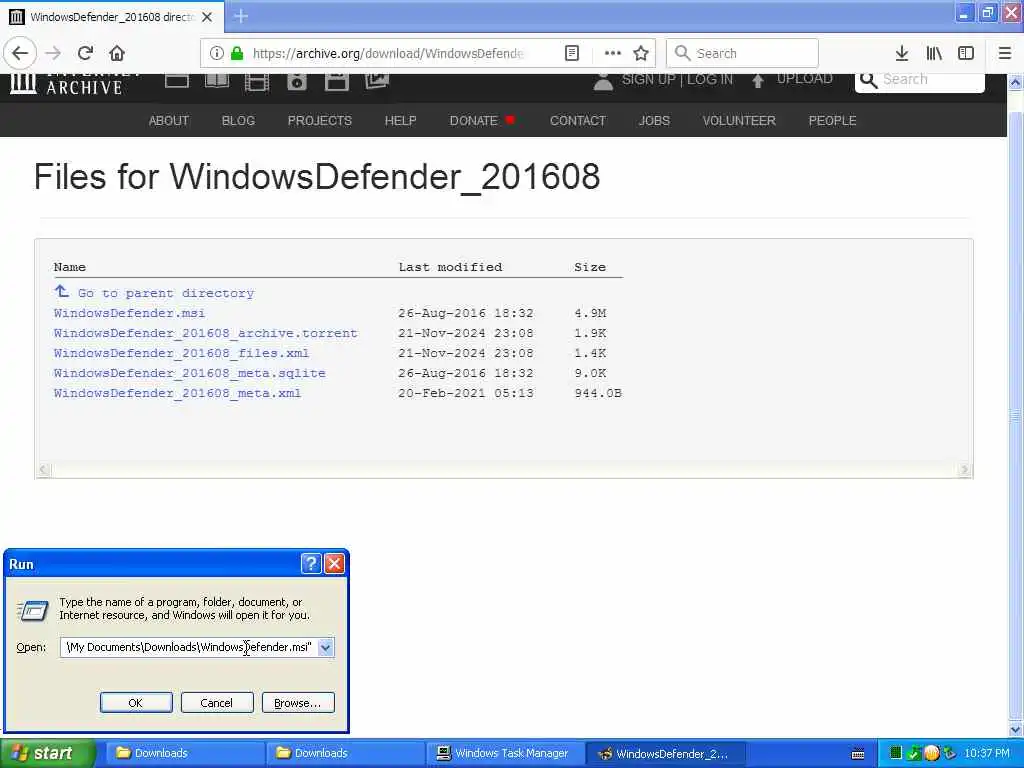The image size is (1024, 768).
Task: Click the keyboard icon in taskbar
Action: click(x=858, y=754)
